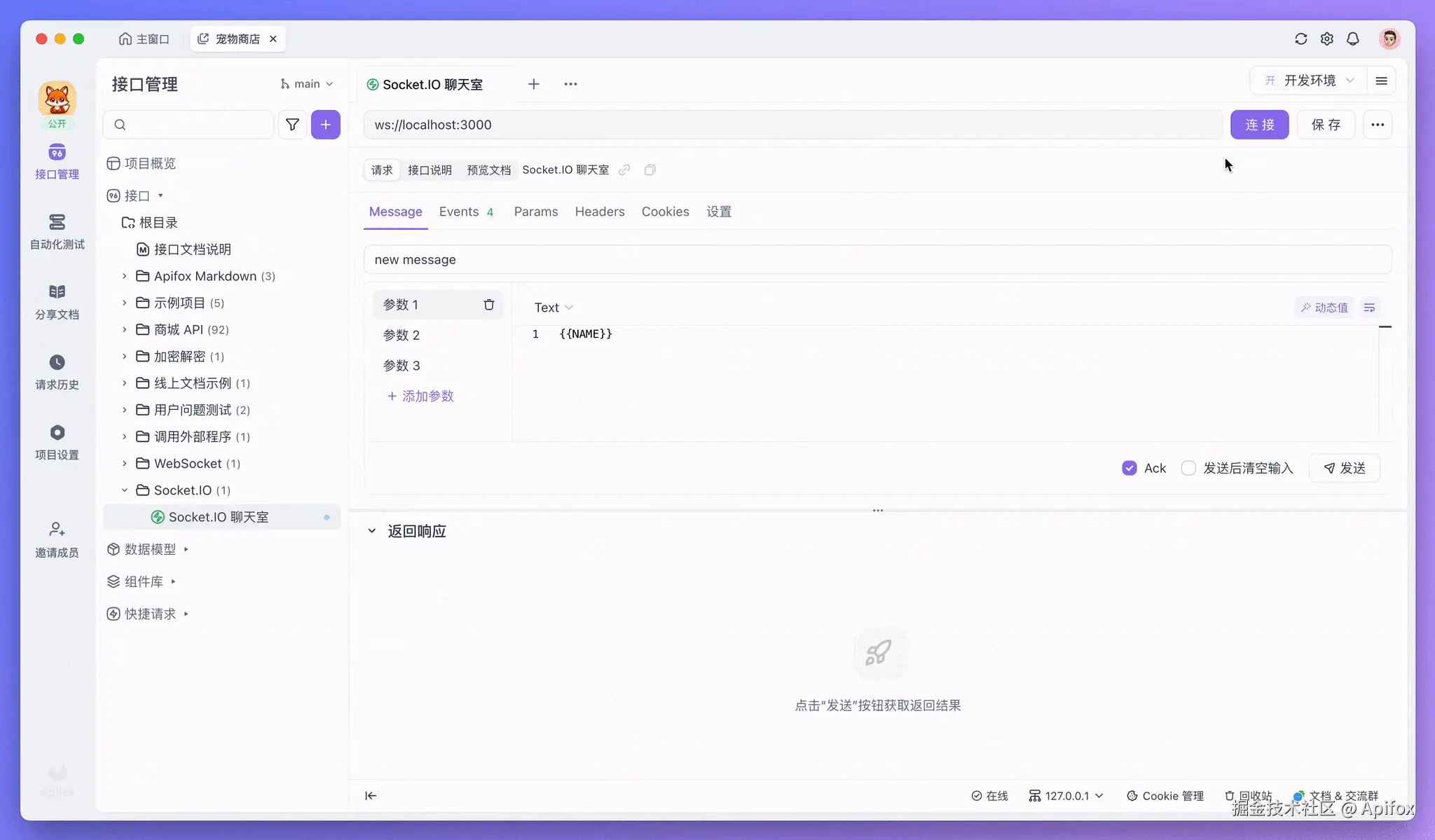Select Socket.IO 聊天室 tree item

click(x=221, y=517)
